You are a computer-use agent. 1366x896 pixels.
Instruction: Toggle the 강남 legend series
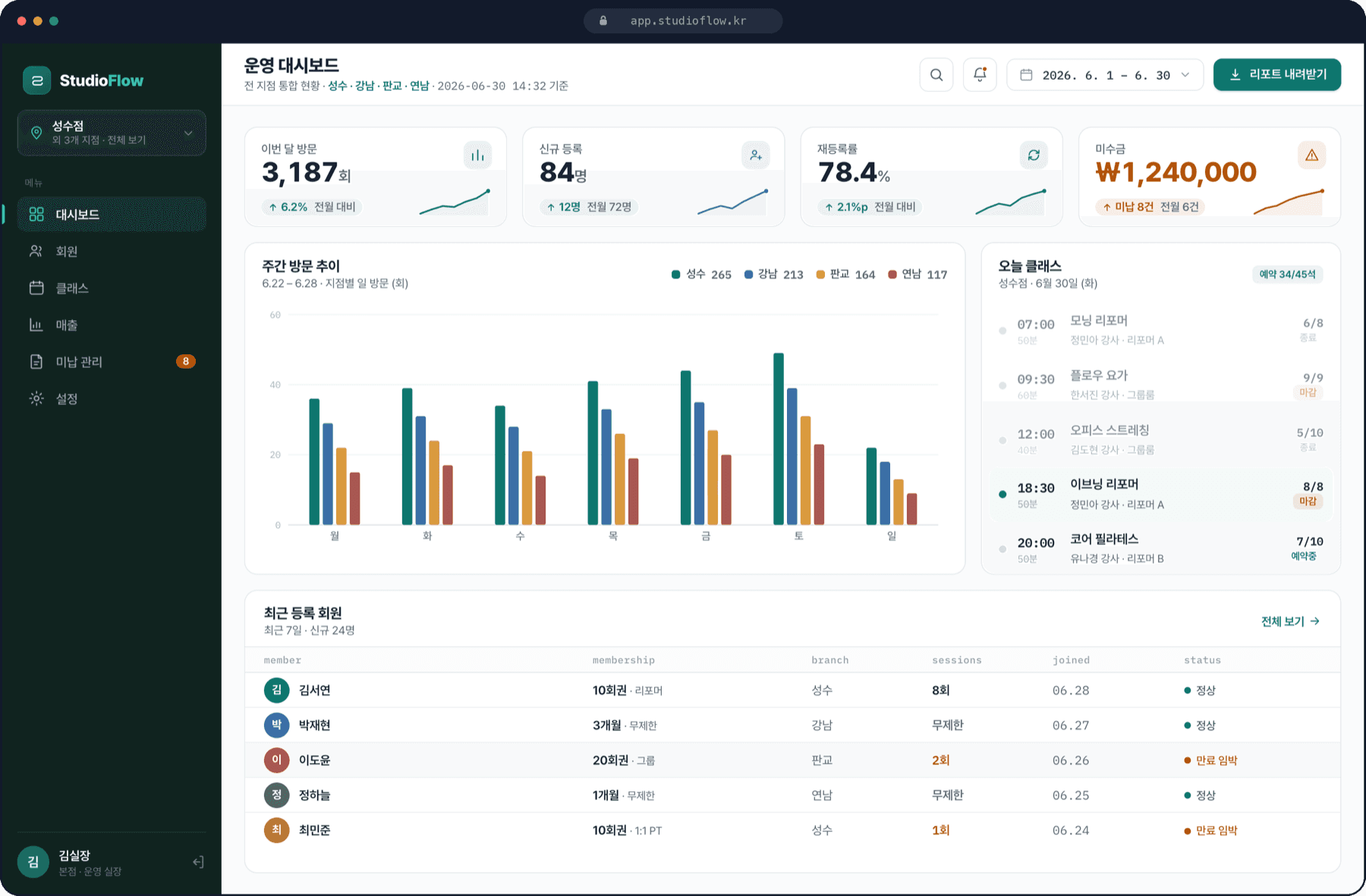click(x=773, y=275)
